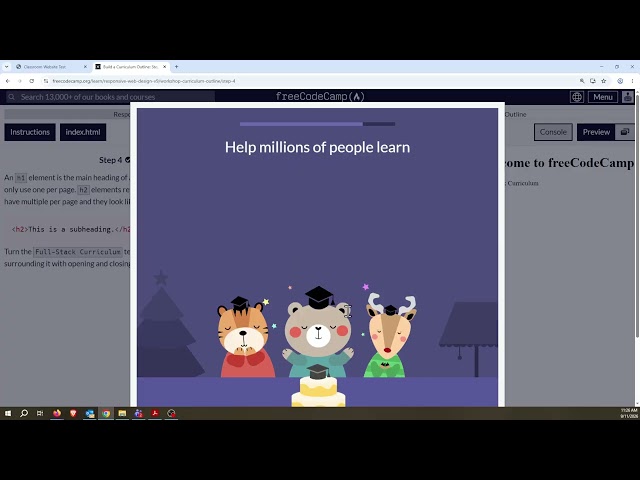The height and width of the screenshot is (480, 640).
Task: Click the Full-Stack Curriculum code text
Action: coord(78,252)
